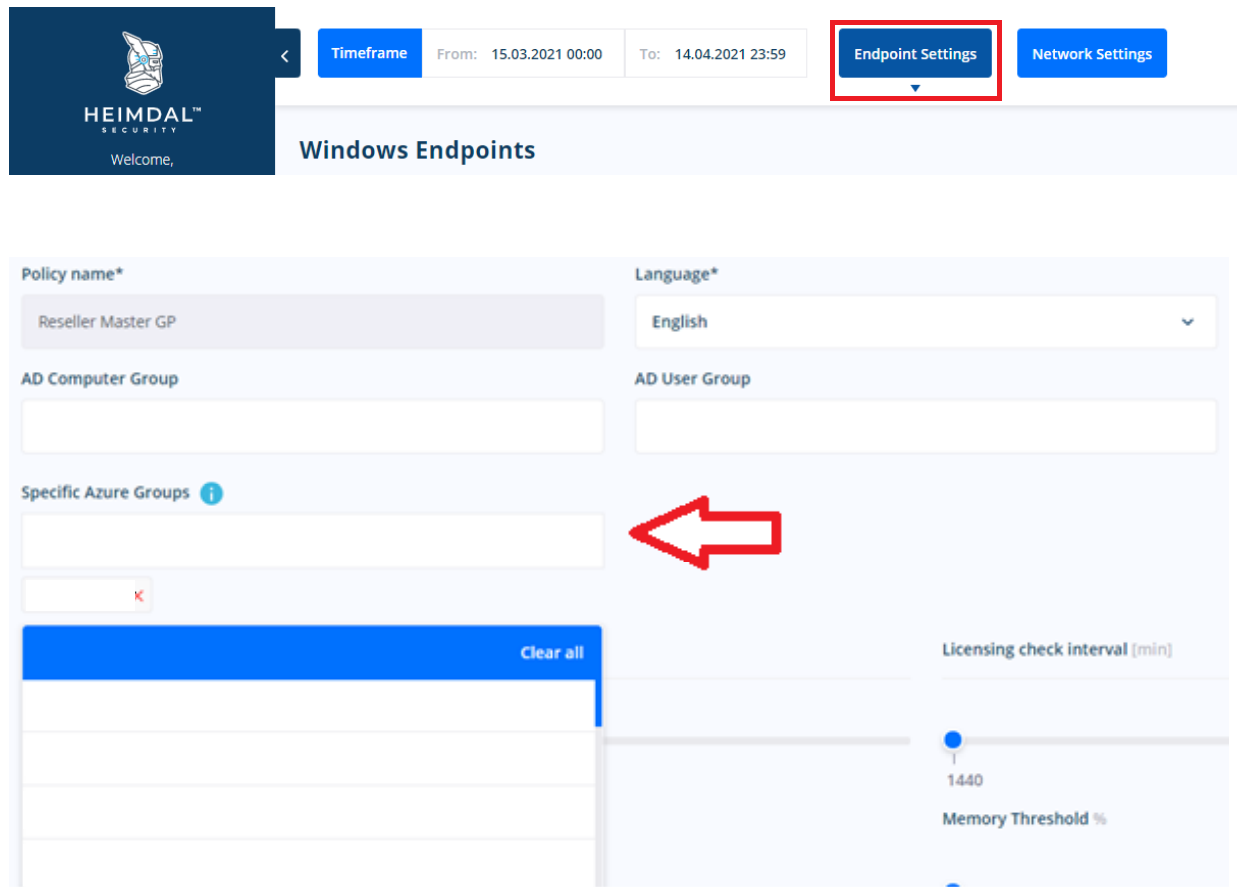Open the Language dropdown showing English
The image size is (1237, 887).
[925, 322]
